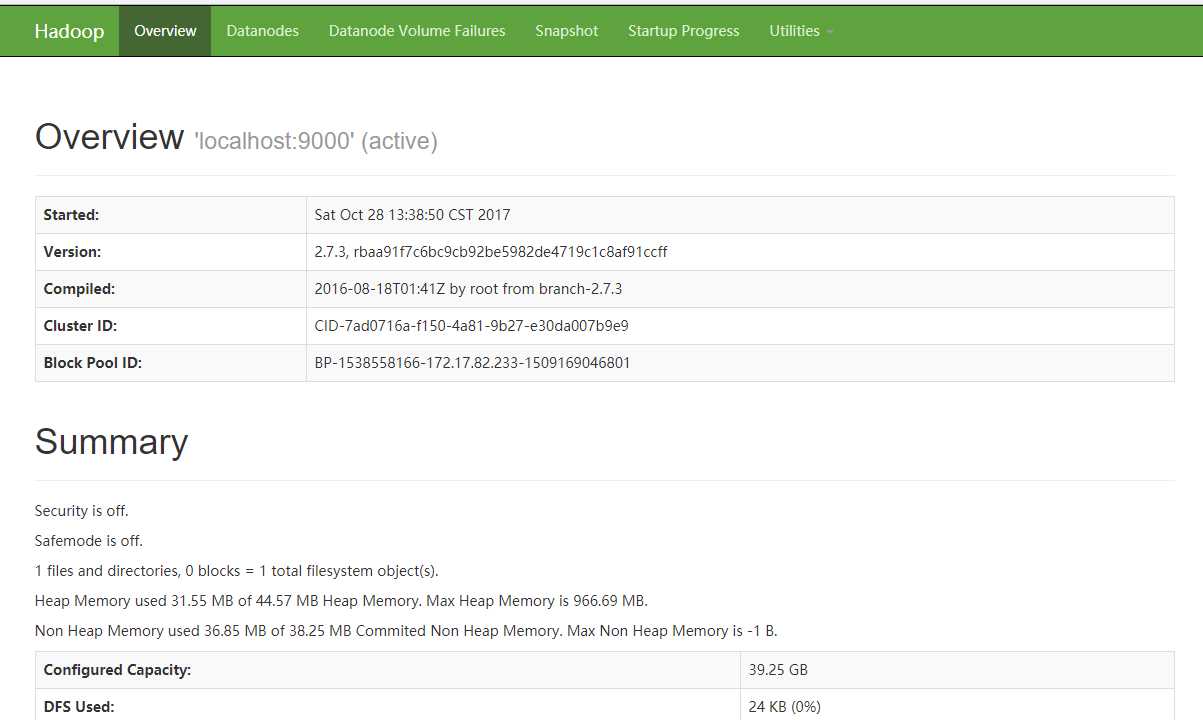The width and height of the screenshot is (1203, 720).
Task: Select the 39.25 GB capacity value
Action: point(778,670)
